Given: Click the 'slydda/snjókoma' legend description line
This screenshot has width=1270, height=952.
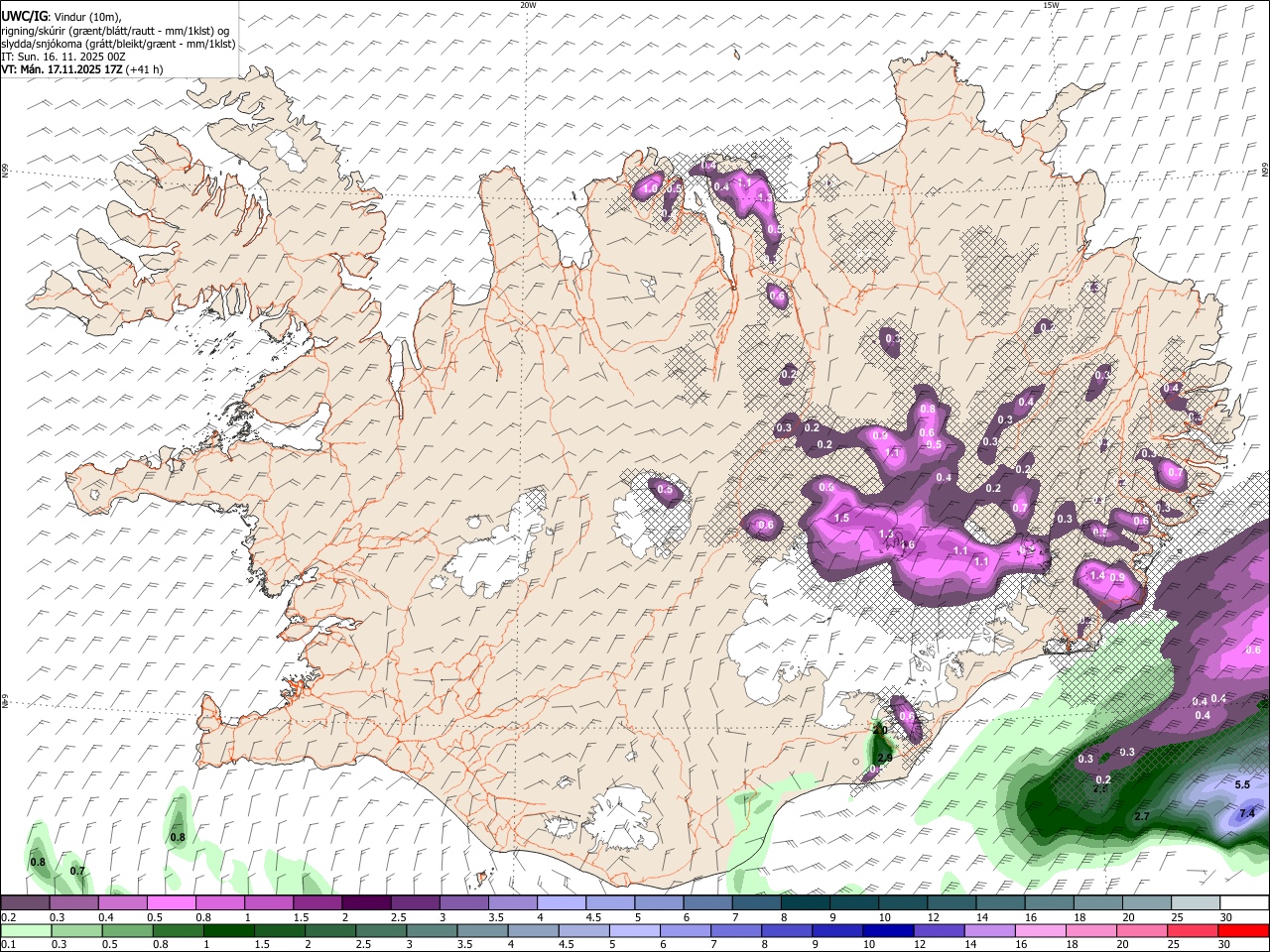Looking at the screenshot, I should [118, 44].
